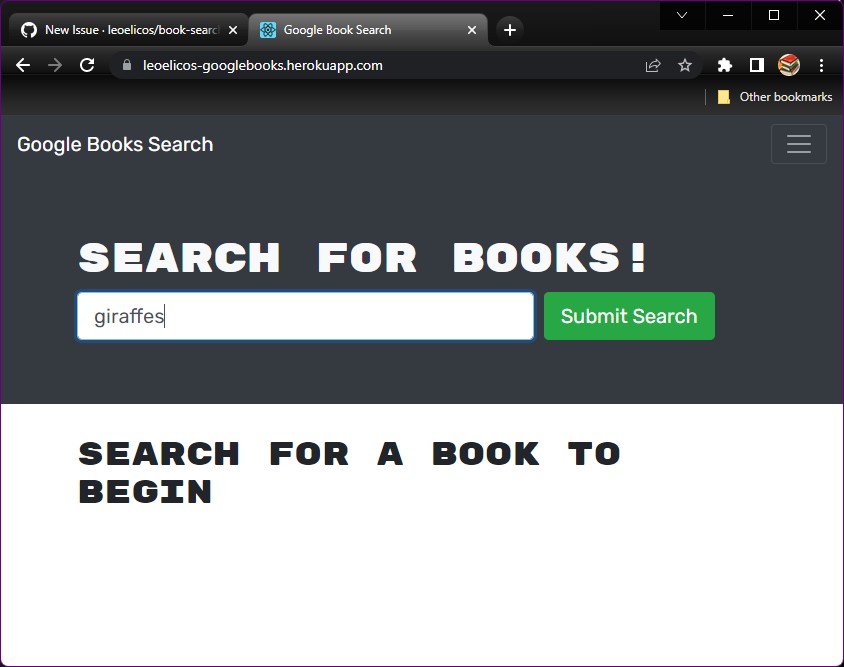Share this page icon in address bar
Screen dimensions: 844x667
(x=653, y=66)
